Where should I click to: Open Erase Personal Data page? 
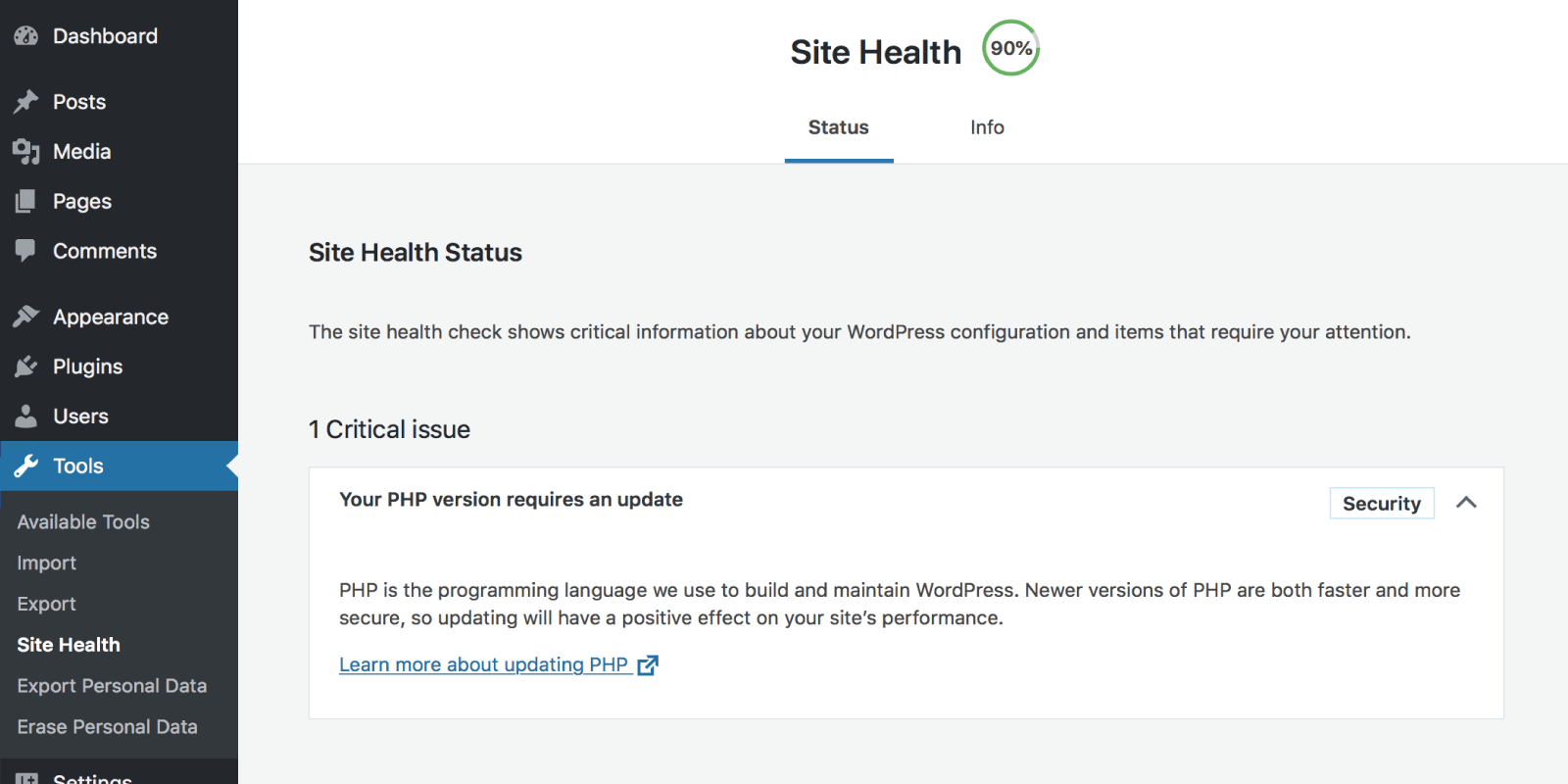[107, 727]
